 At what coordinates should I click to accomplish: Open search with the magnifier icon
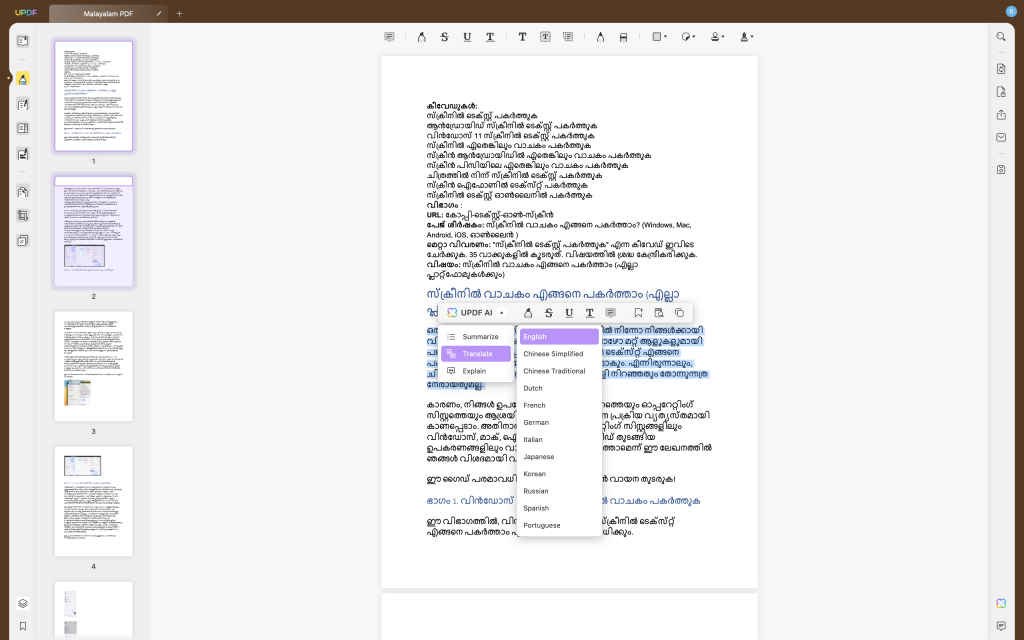point(1000,36)
